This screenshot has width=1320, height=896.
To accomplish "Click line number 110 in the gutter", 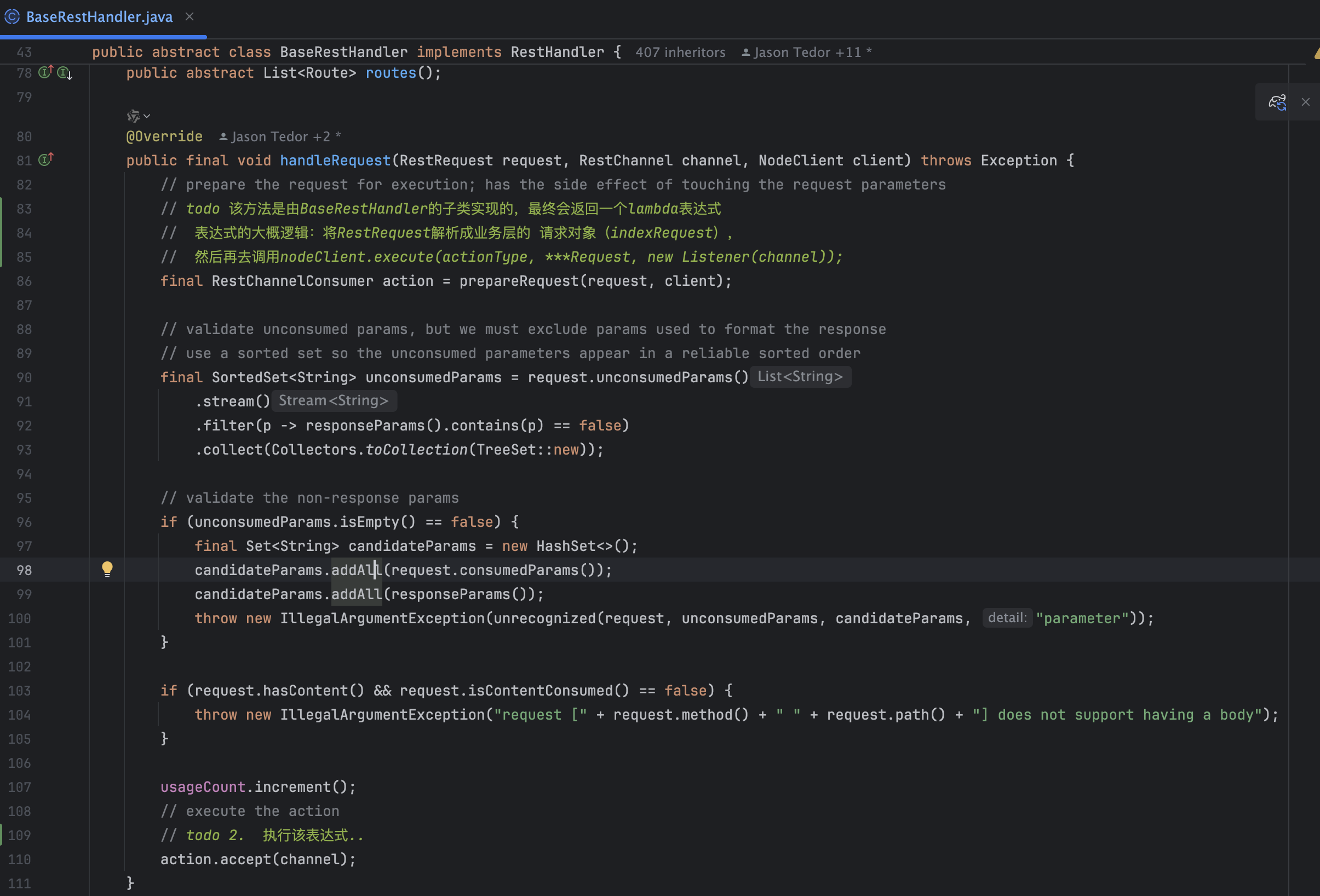I will (20, 859).
